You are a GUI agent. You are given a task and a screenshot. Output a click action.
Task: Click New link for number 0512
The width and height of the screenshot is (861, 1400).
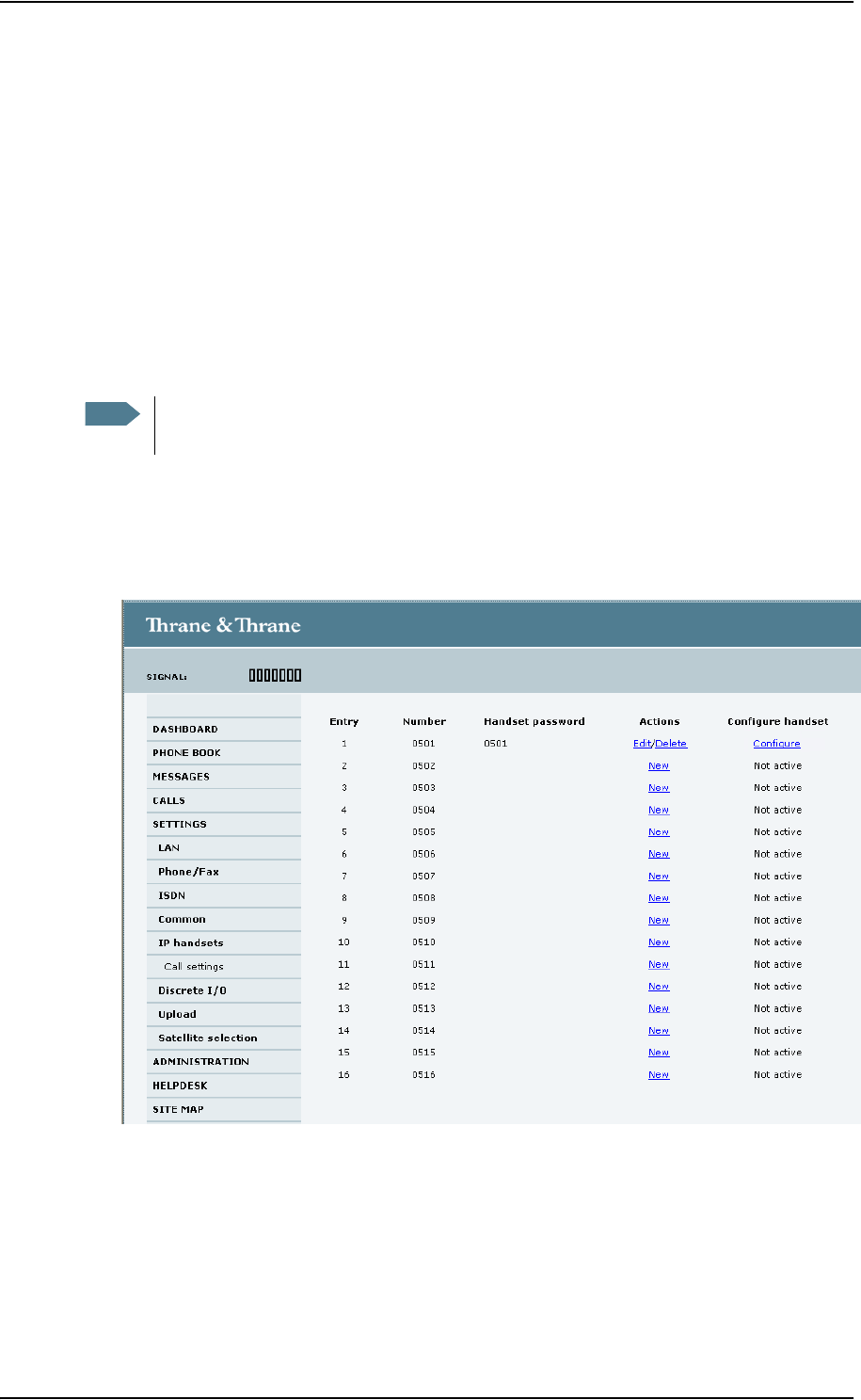[x=659, y=987]
